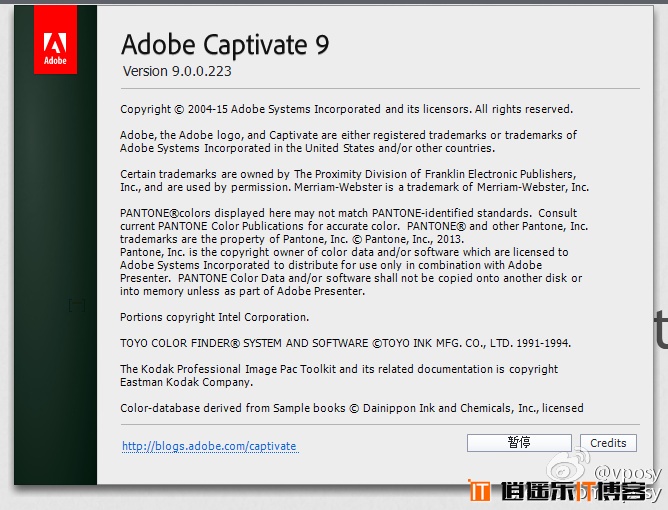Click the Adobe Captivate 9 title
668x510 pixels.
coord(225,45)
